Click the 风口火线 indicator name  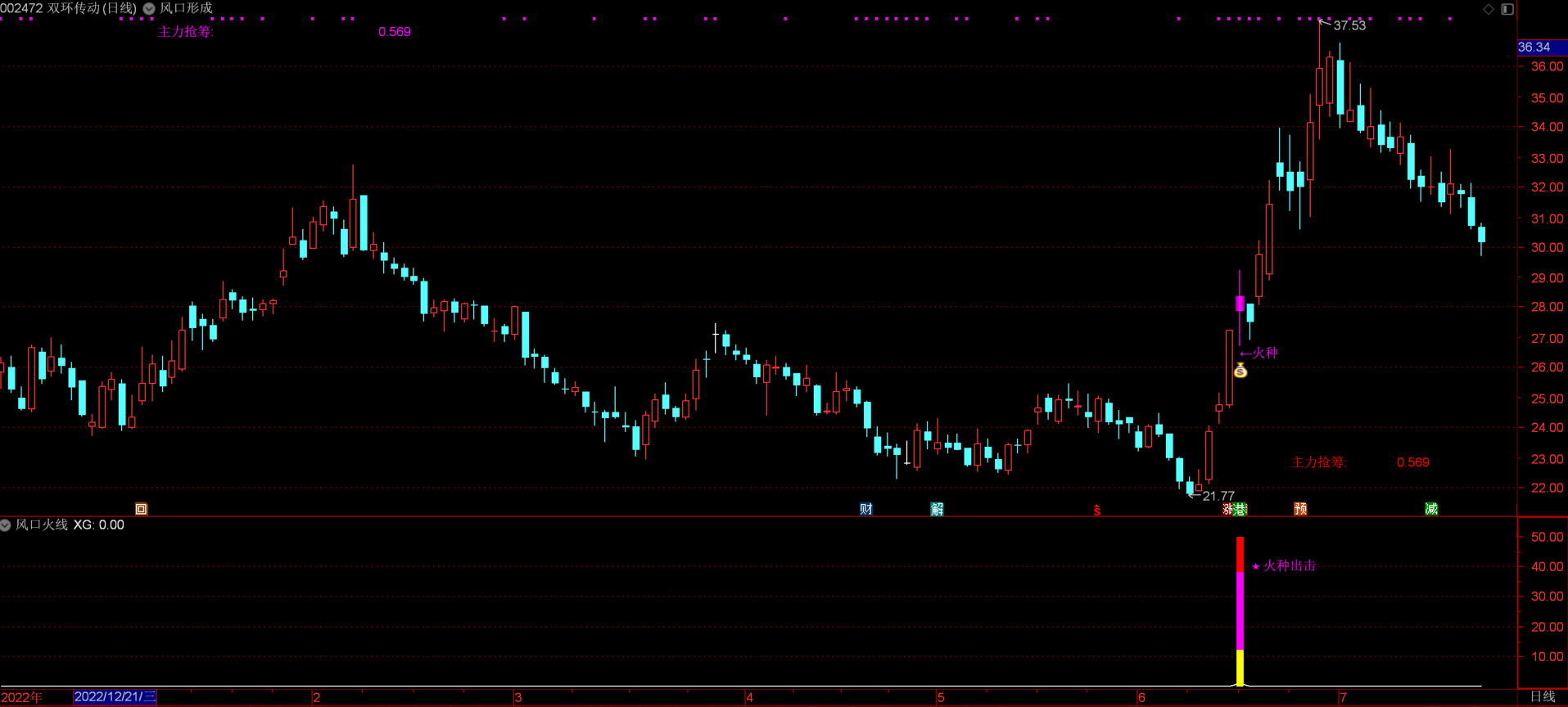[x=42, y=525]
